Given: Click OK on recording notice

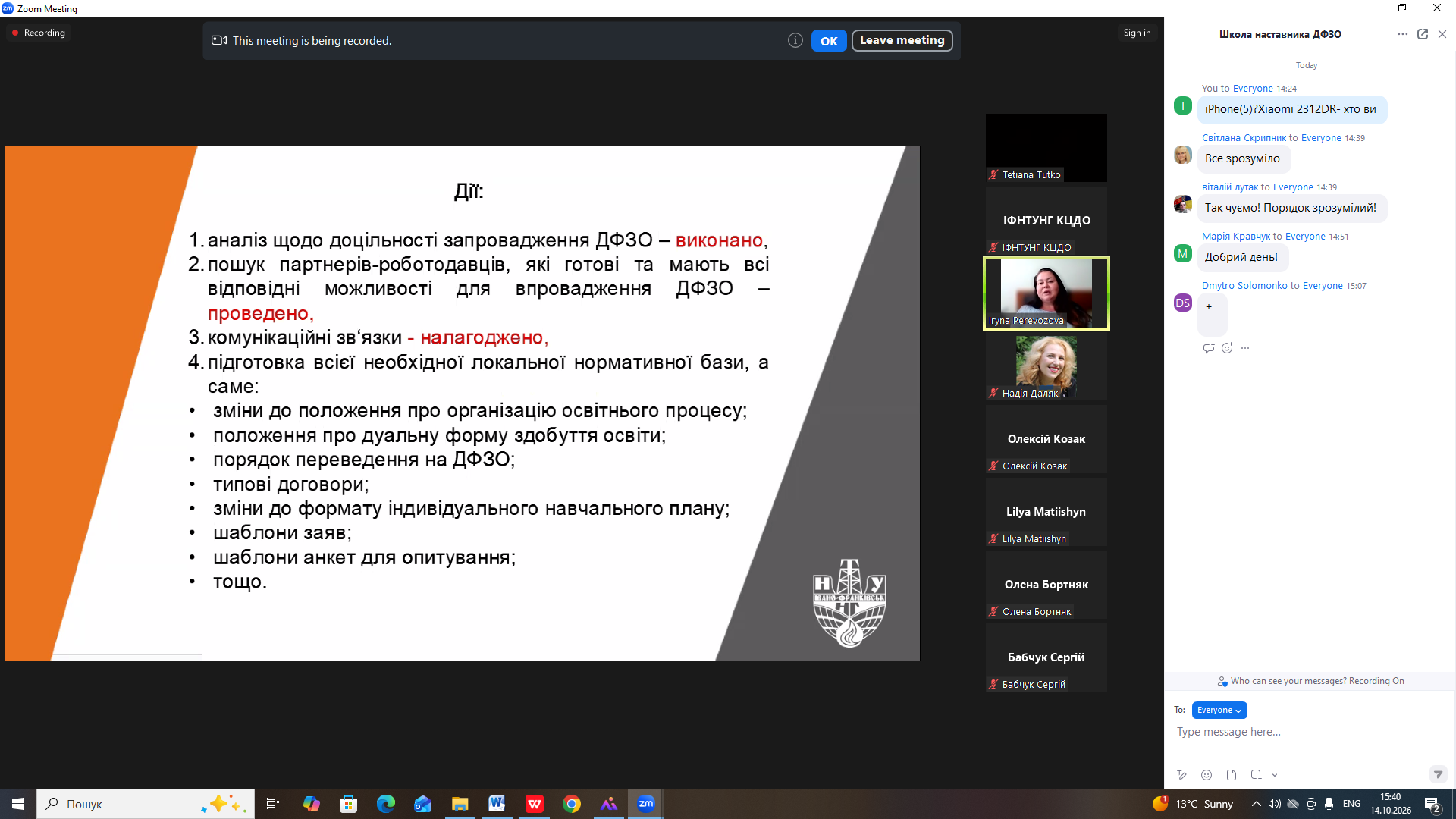Looking at the screenshot, I should (829, 41).
